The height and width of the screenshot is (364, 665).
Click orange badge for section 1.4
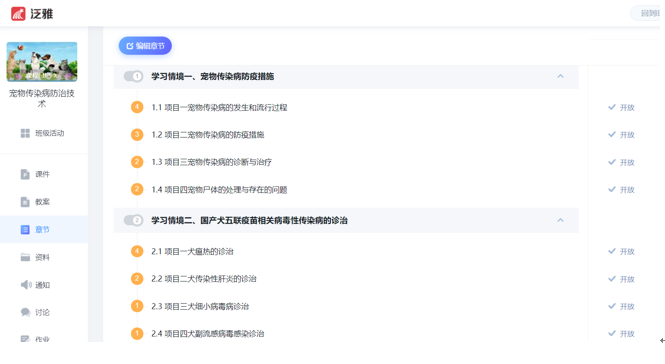[137, 189]
